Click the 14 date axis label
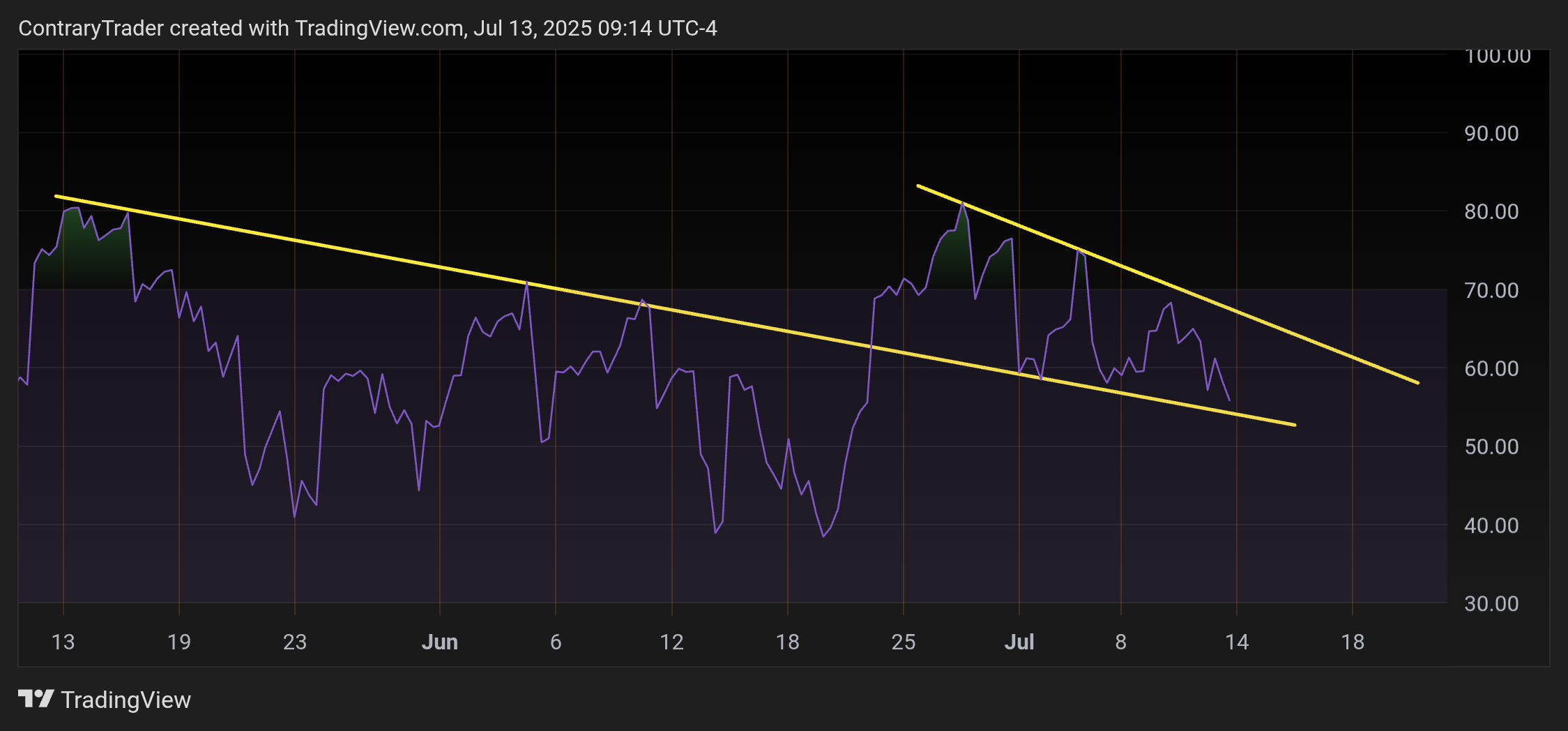 click(1237, 642)
